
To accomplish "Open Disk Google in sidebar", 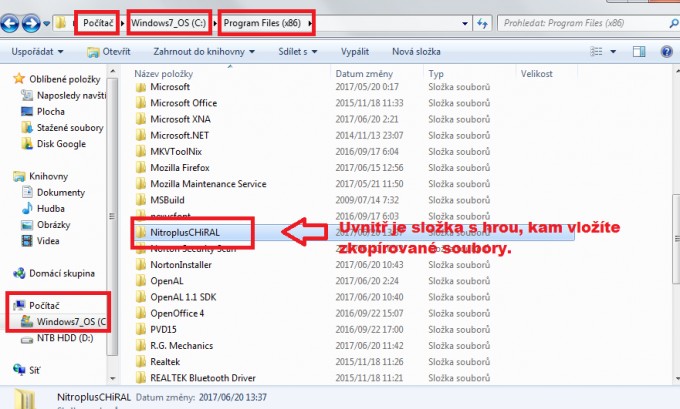I will [x=53, y=144].
